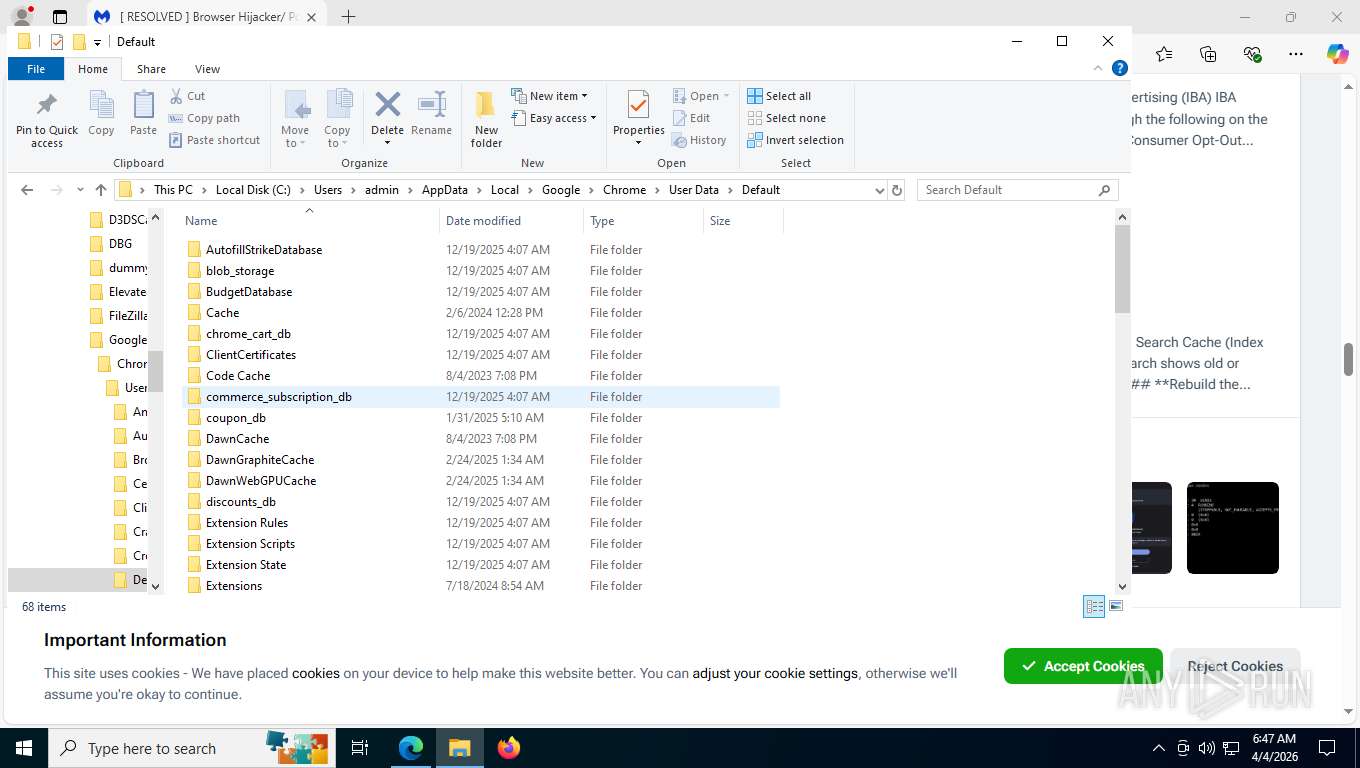The width and height of the screenshot is (1360, 768).
Task: Open Quick Access Toolbar customize dropdown
Action: pyautogui.click(x=97, y=42)
